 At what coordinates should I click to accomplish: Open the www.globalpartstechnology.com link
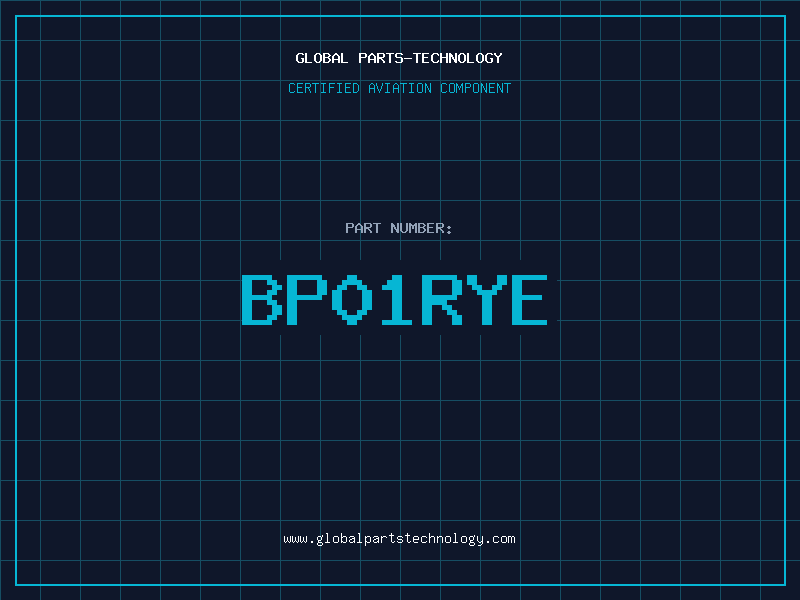coord(399,539)
